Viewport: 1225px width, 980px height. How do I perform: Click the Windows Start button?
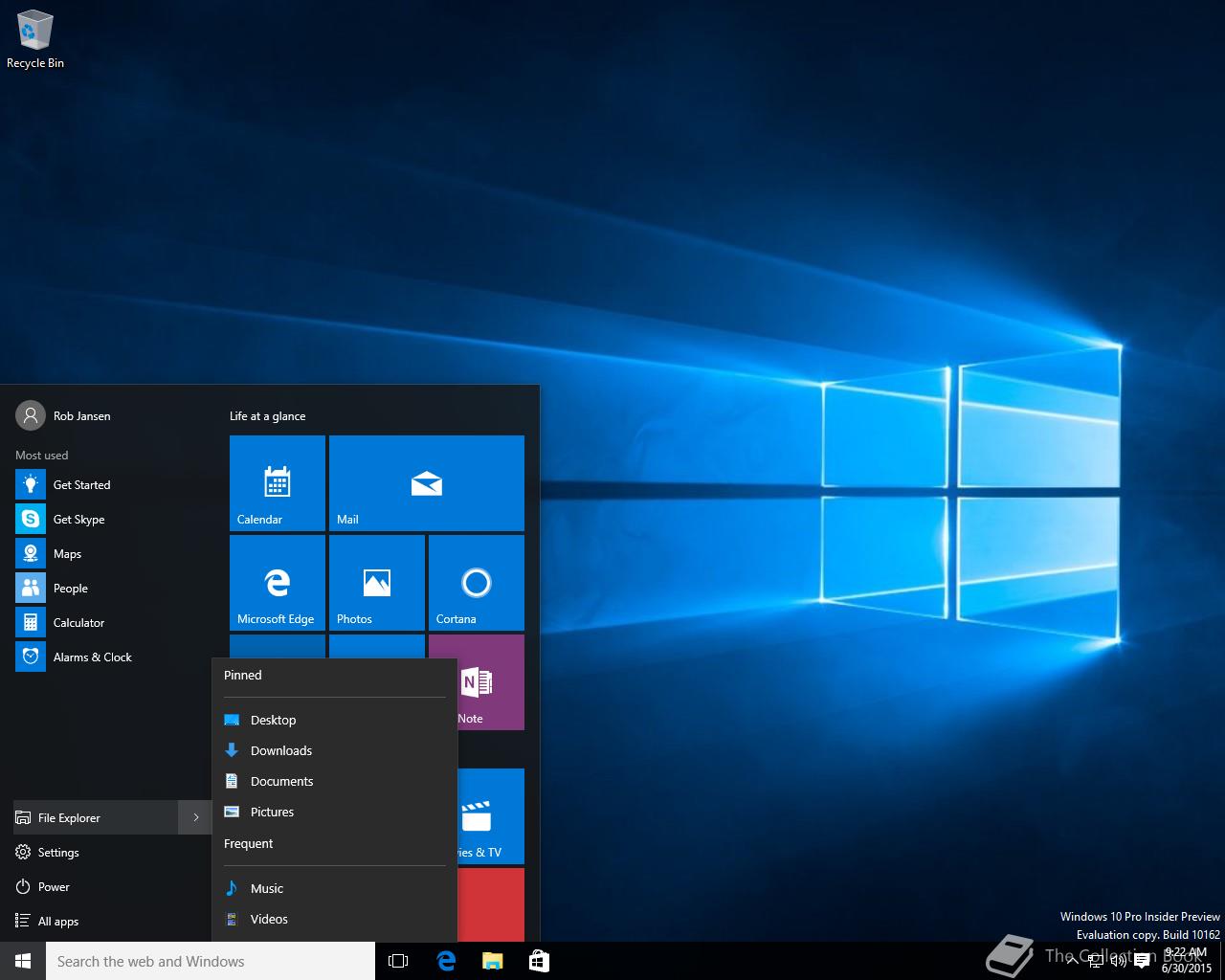tap(23, 961)
